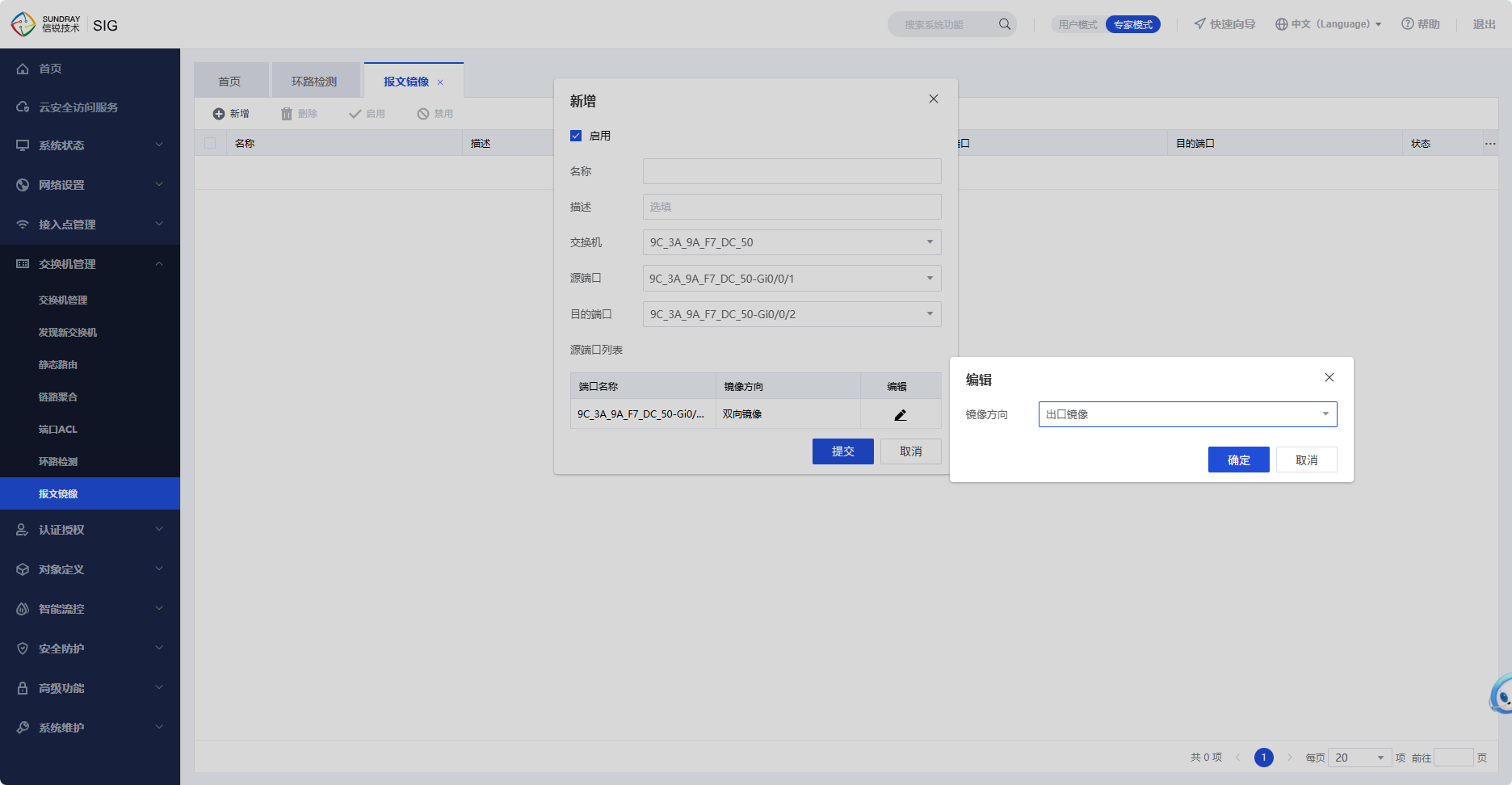Click the 认证授权 user icon

(x=23, y=530)
